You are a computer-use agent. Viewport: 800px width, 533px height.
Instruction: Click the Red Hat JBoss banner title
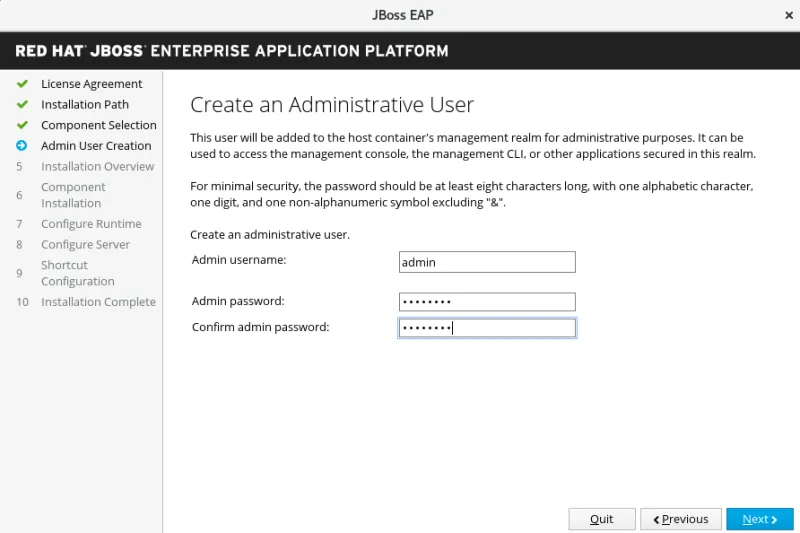pos(232,51)
